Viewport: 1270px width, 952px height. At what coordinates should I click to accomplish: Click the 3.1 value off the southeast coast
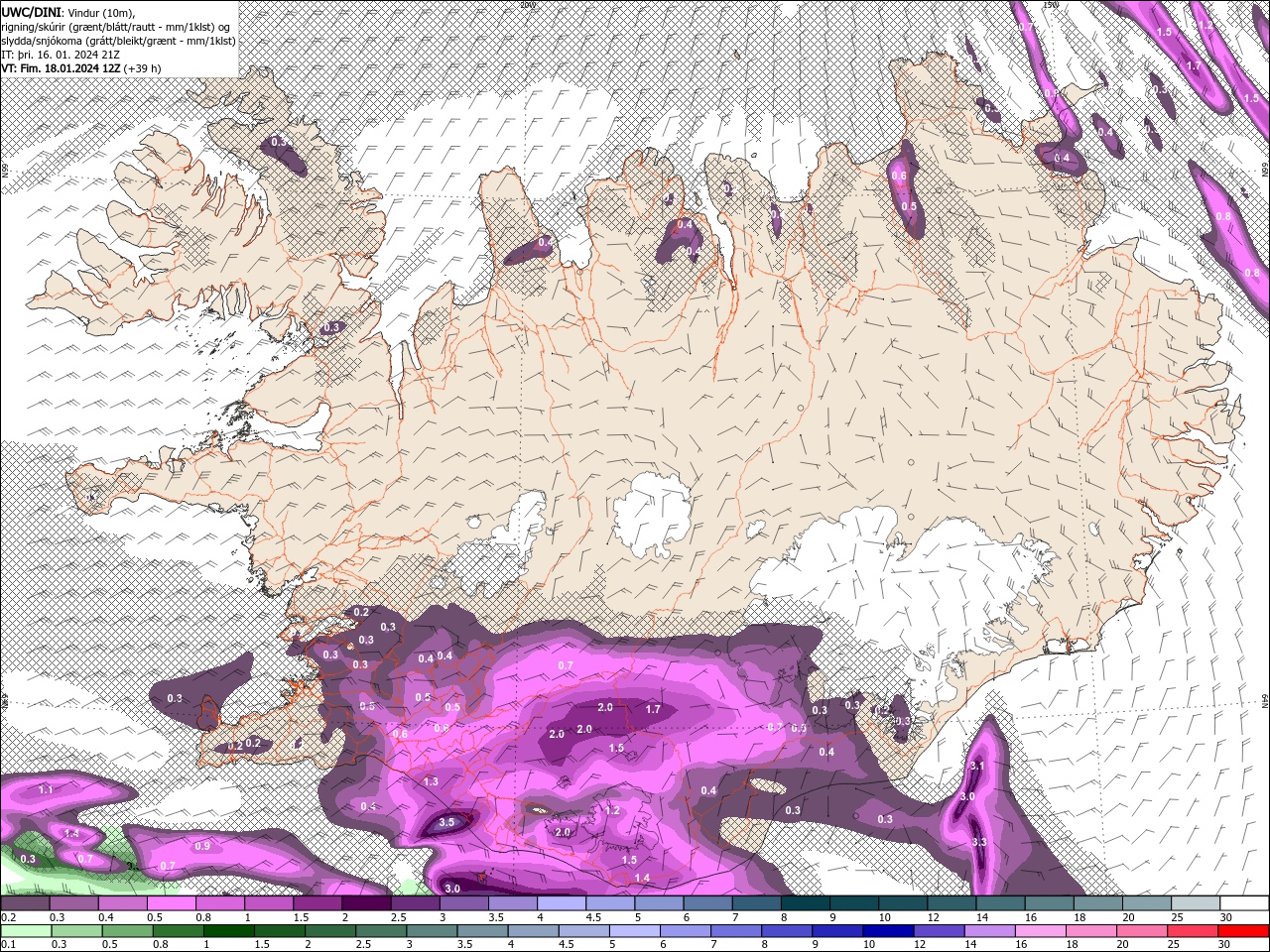976,766
